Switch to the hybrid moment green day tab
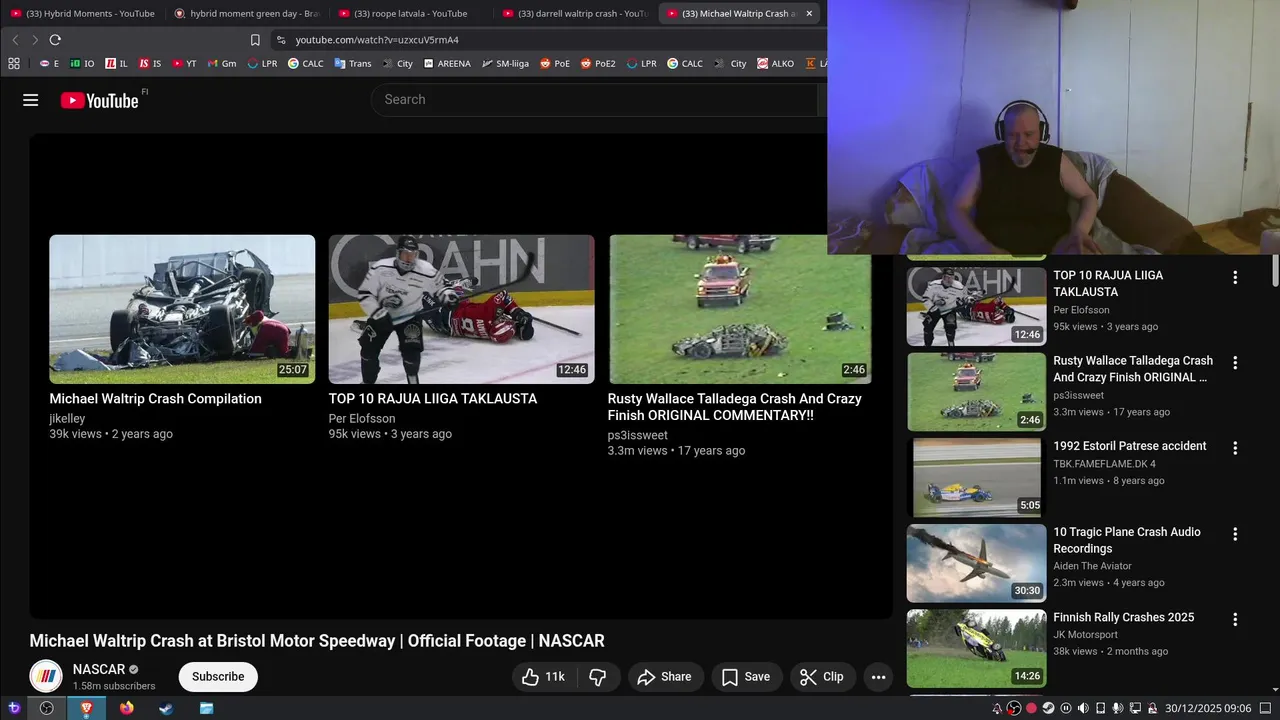 click(x=246, y=13)
